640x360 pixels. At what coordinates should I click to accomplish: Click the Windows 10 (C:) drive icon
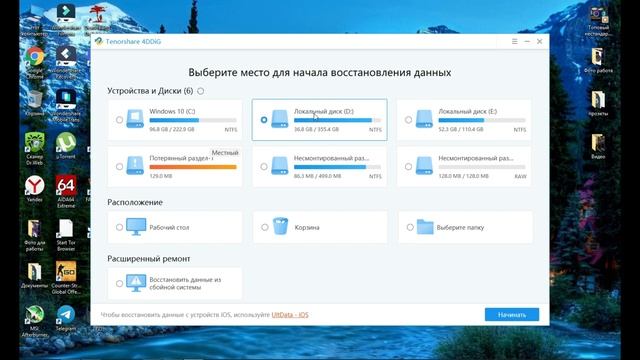[135, 119]
